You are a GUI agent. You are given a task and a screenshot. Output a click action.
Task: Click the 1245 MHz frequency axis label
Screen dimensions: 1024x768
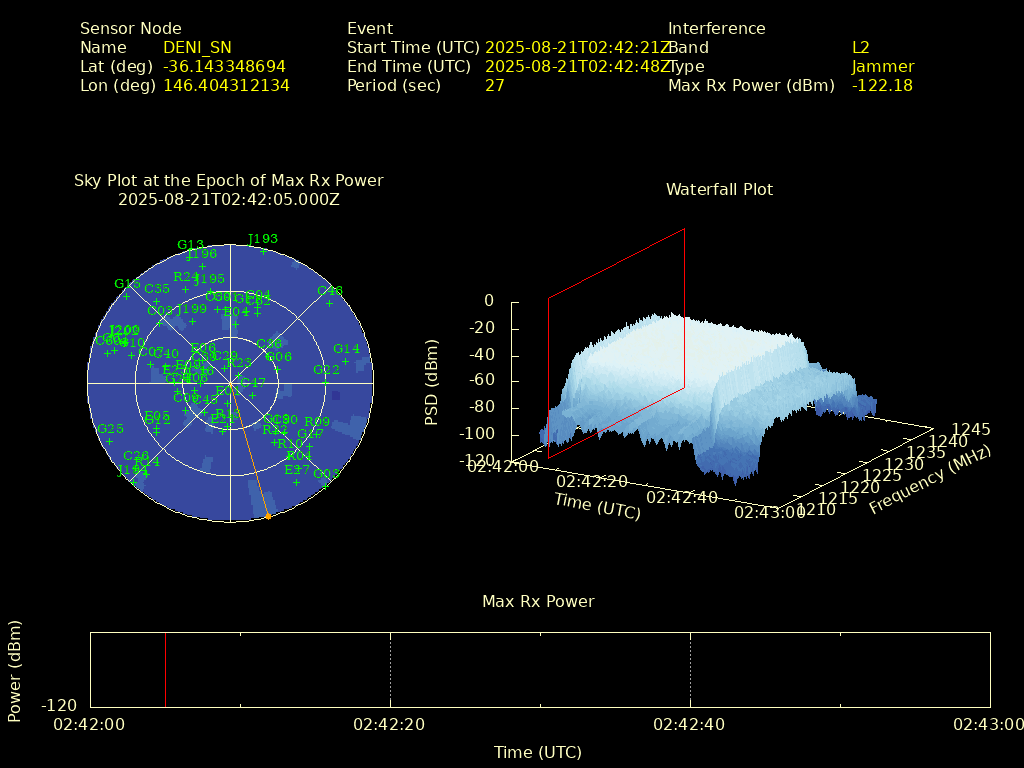971,429
